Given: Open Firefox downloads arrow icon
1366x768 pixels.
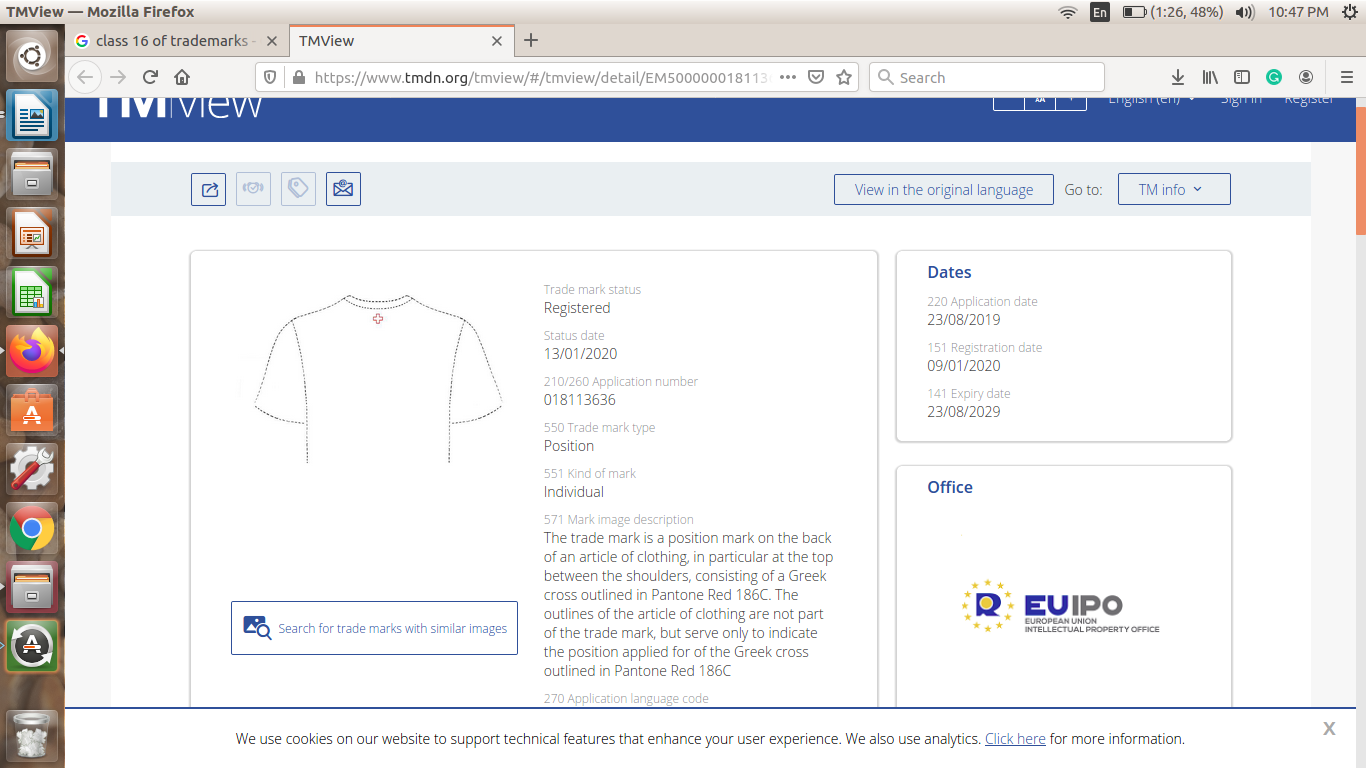Looking at the screenshot, I should (x=1178, y=77).
